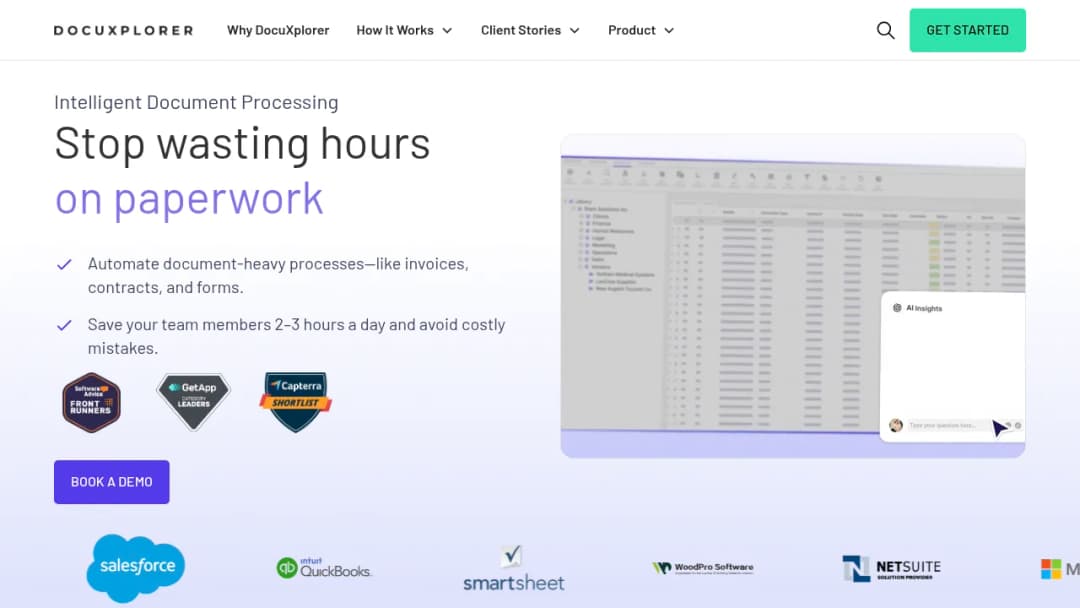Click the GET STARTED button

tap(967, 30)
